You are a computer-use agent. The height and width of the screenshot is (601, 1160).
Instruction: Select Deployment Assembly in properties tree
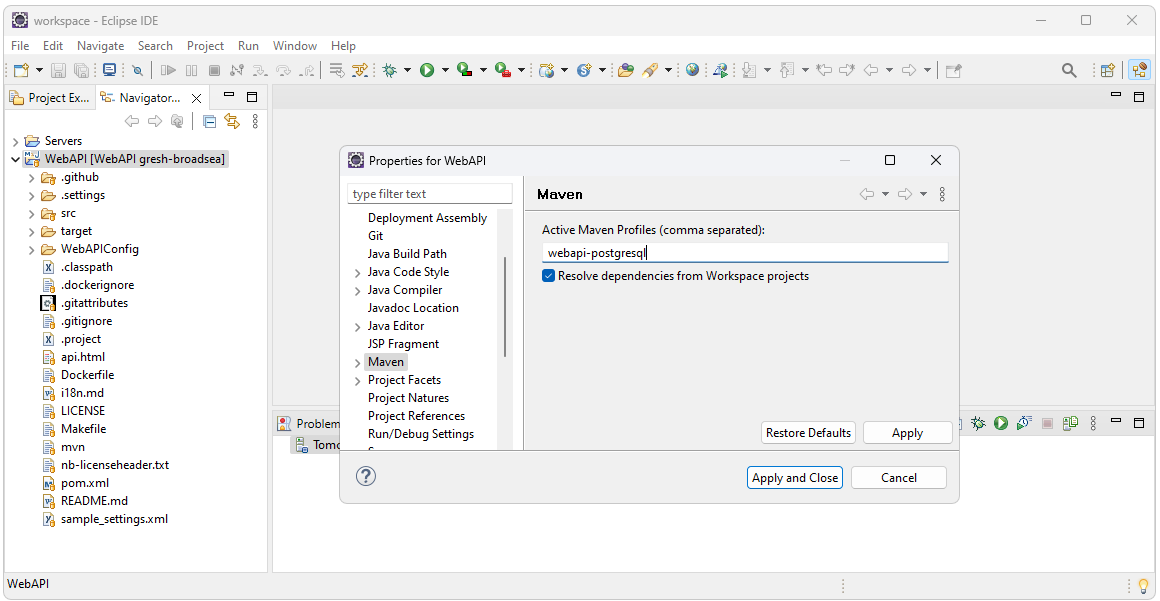[428, 218]
